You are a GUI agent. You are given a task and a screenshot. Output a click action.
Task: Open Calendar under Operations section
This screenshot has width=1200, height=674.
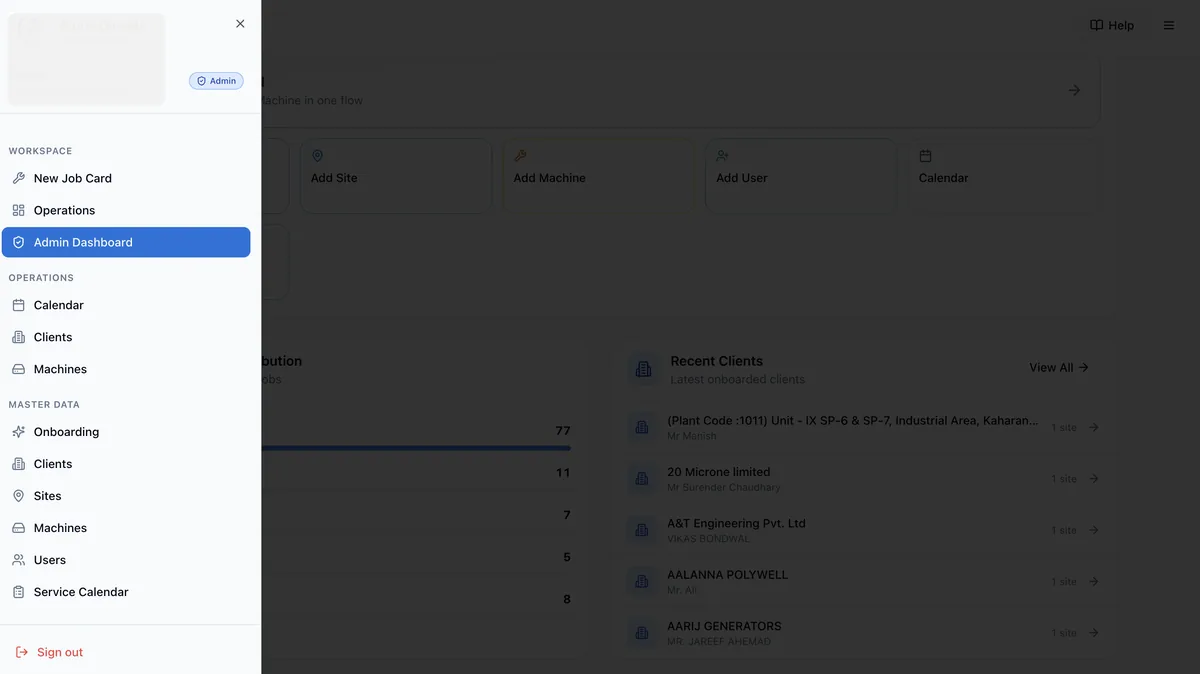[126, 305]
